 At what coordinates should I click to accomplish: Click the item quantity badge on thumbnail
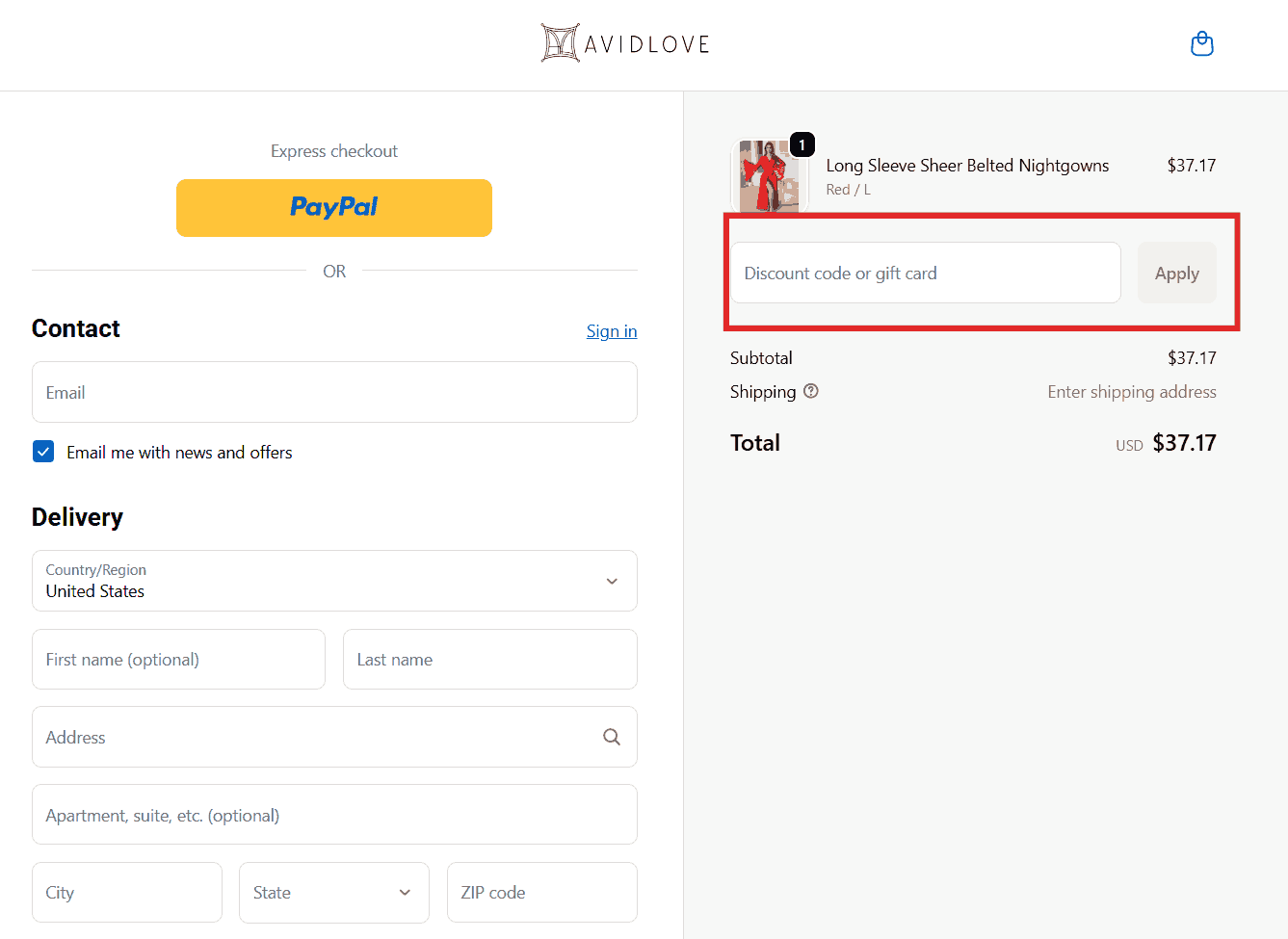[x=802, y=144]
